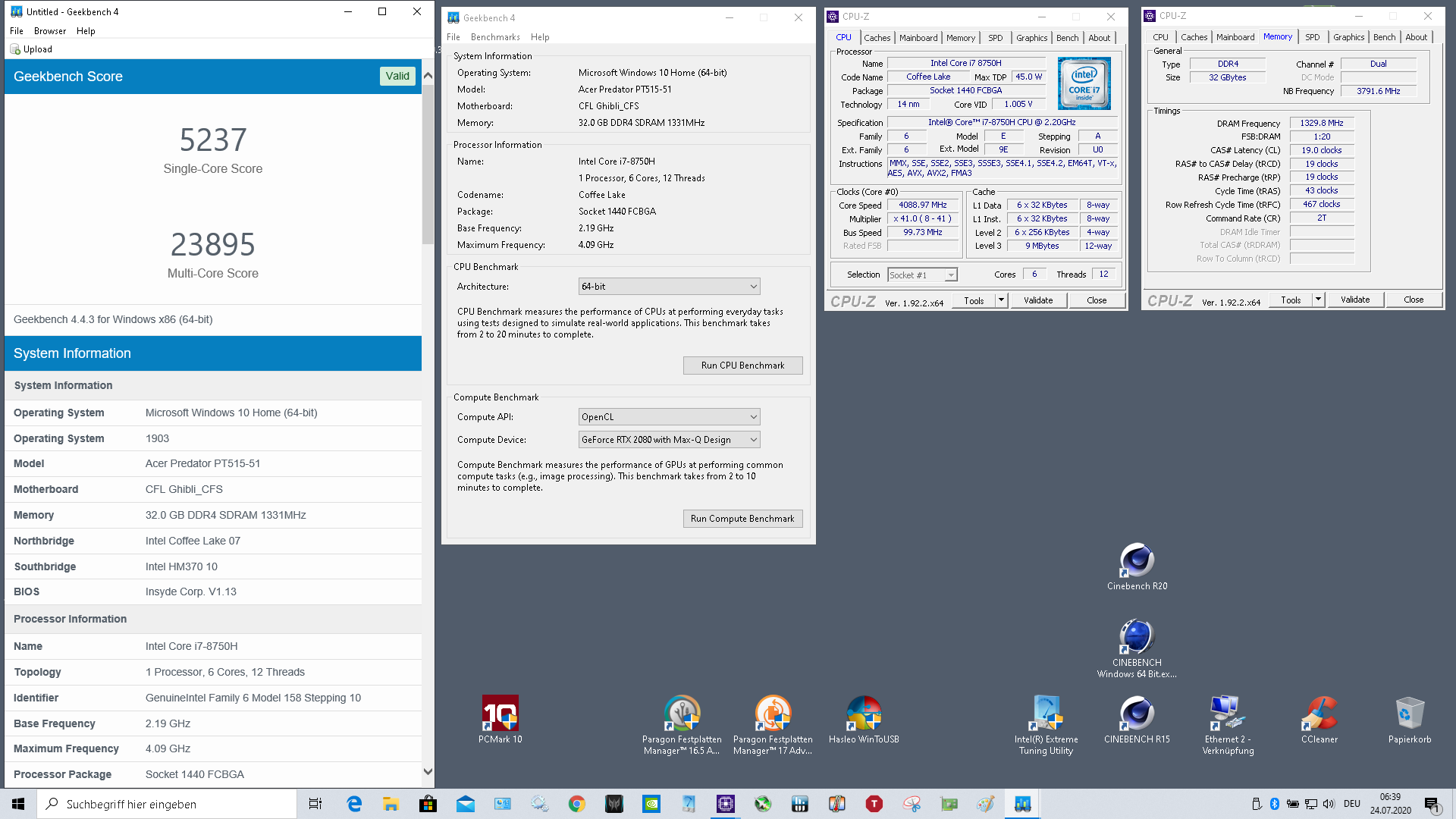This screenshot has height=819, width=1456.
Task: Click the Windows Start button
Action: click(18, 804)
